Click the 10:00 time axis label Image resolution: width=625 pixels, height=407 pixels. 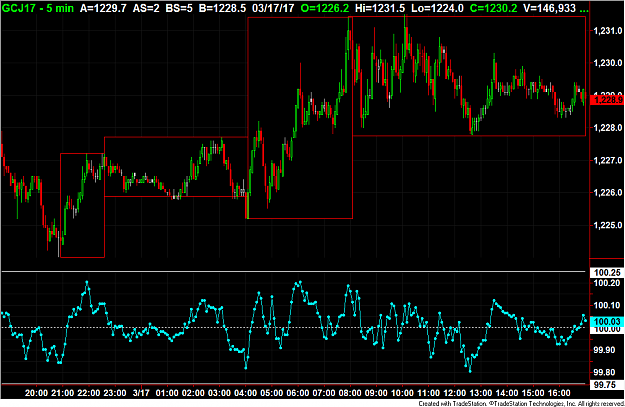coord(402,393)
